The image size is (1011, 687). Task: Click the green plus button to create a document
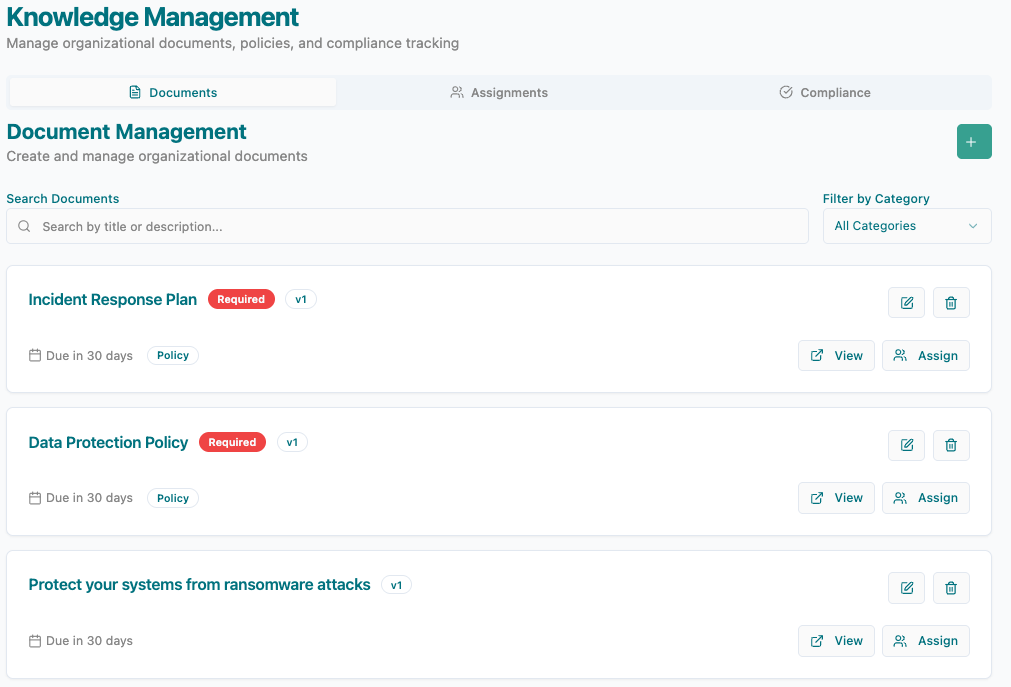click(x=973, y=141)
